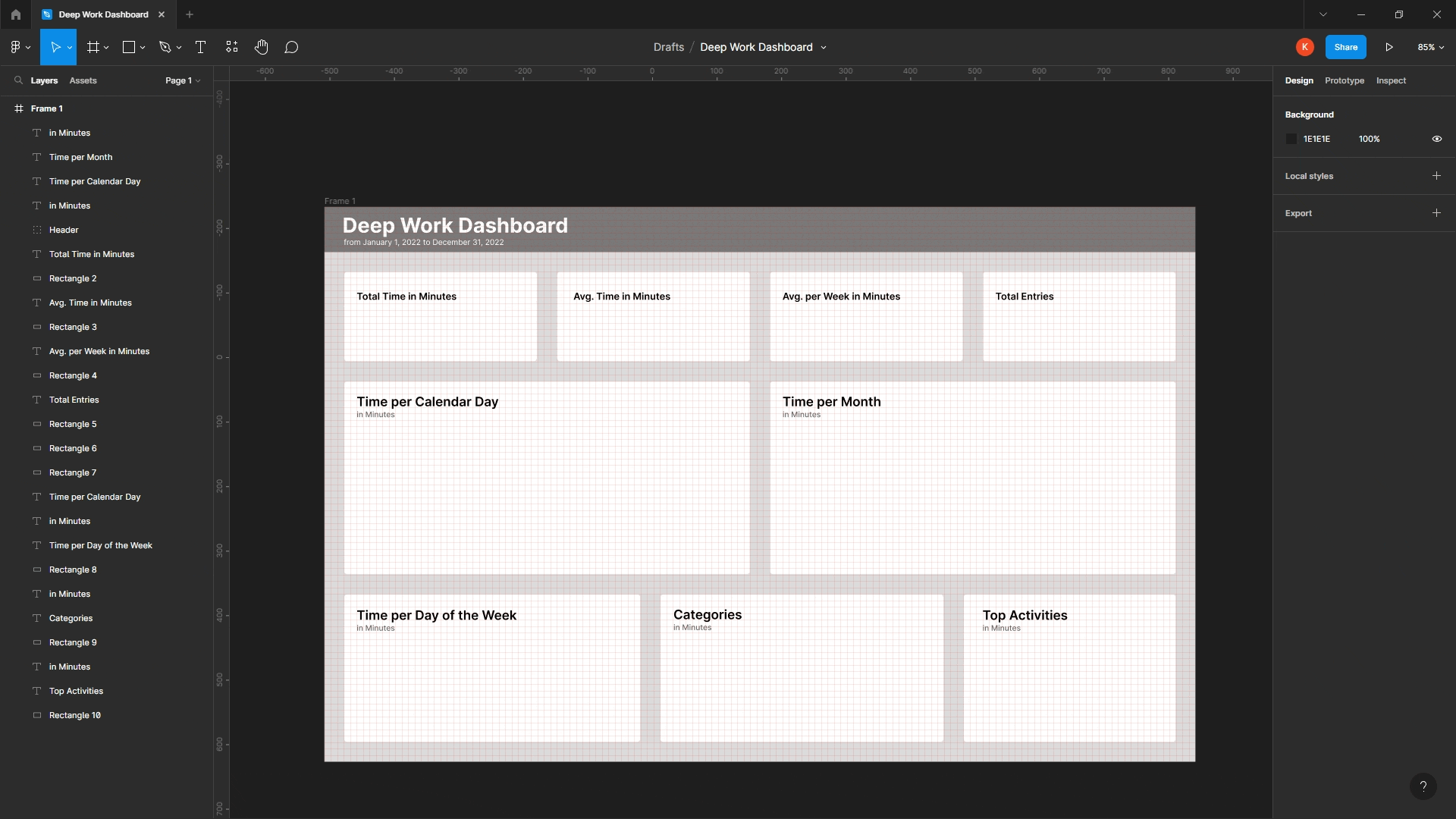This screenshot has height=819, width=1456.
Task: Click the Deep Work Dashboard file title
Action: point(756,47)
